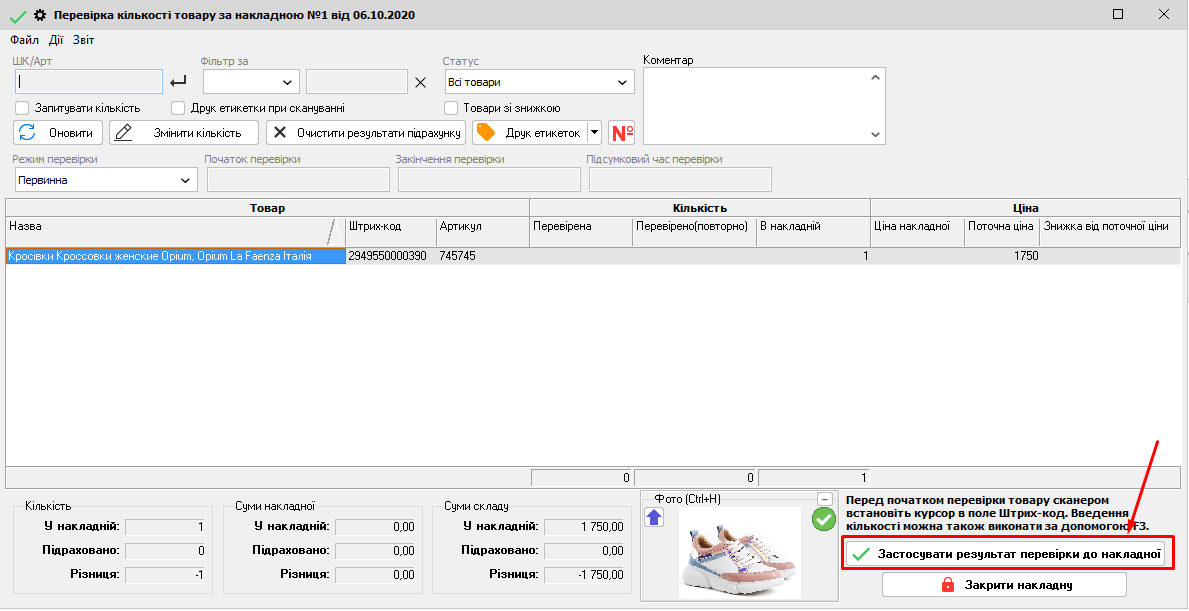Enable Запитувати кількість checkbox
The width and height of the screenshot is (1189, 611).
(x=22, y=108)
